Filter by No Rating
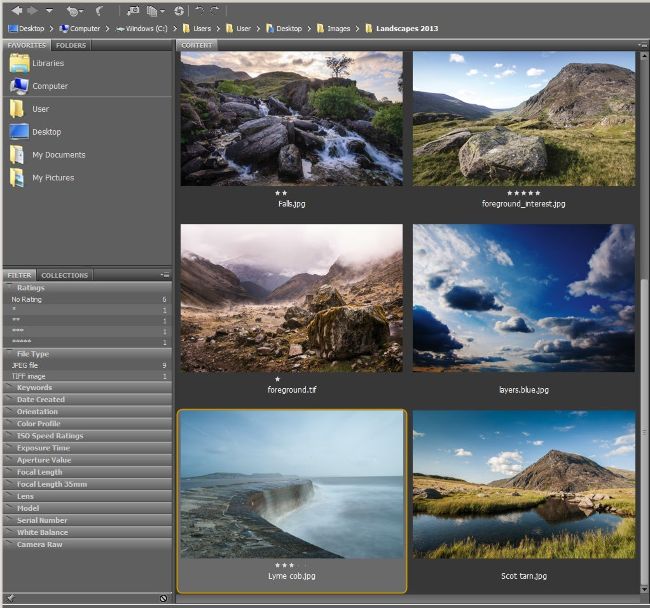 [28, 299]
